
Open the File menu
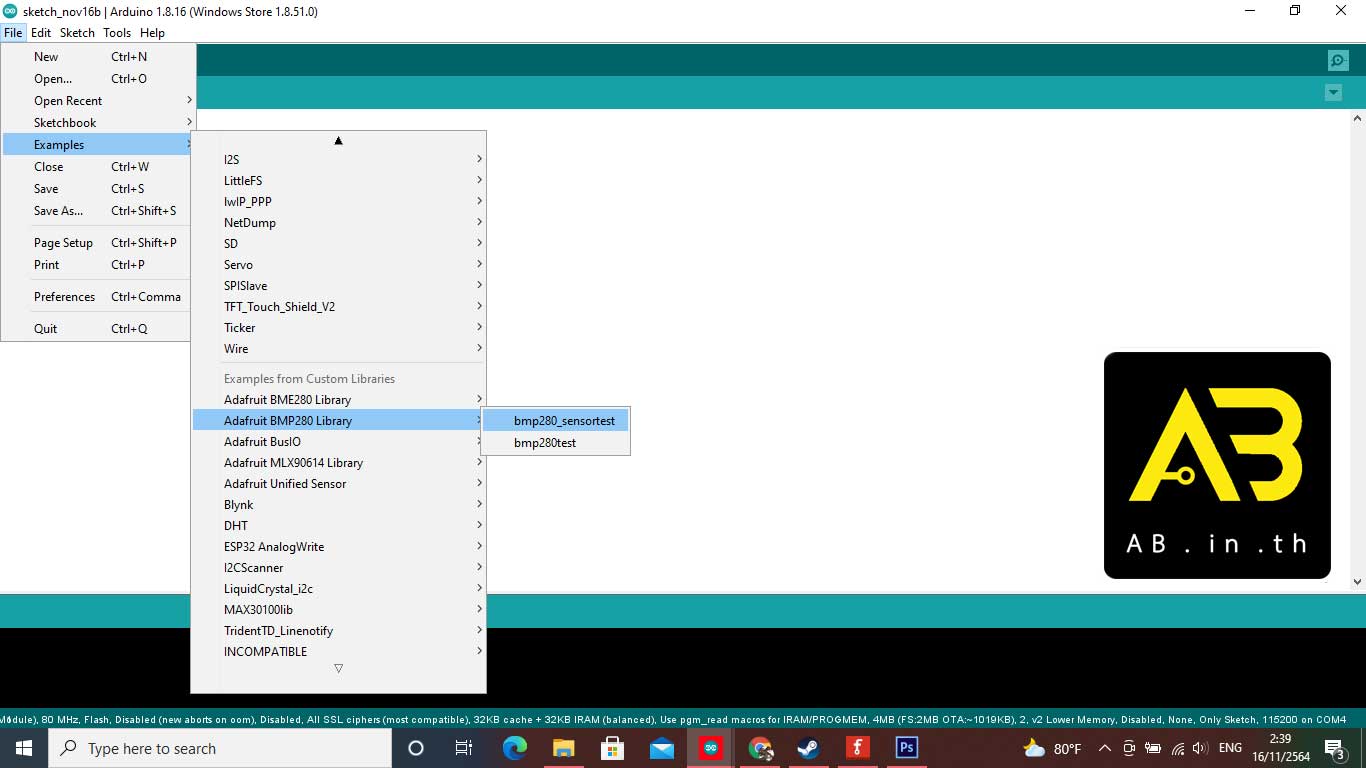point(13,33)
